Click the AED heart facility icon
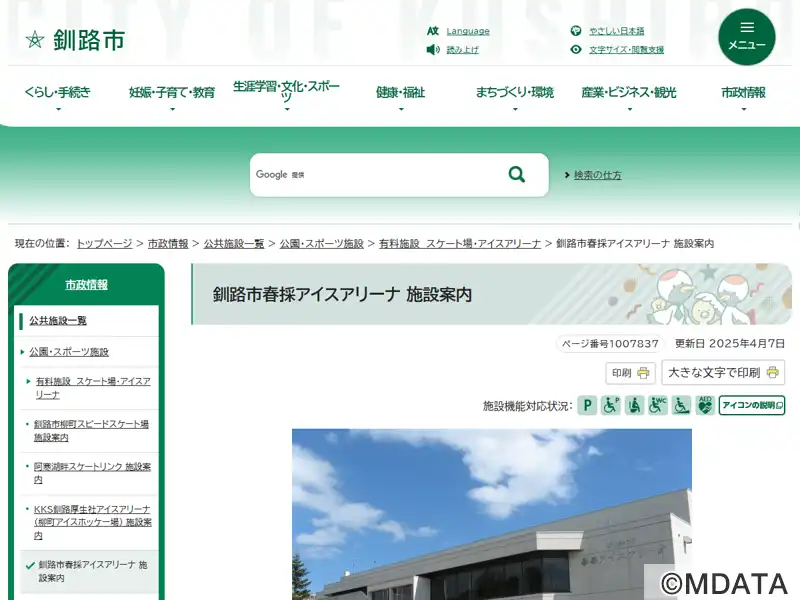This screenshot has height=600, width=800. coord(705,406)
